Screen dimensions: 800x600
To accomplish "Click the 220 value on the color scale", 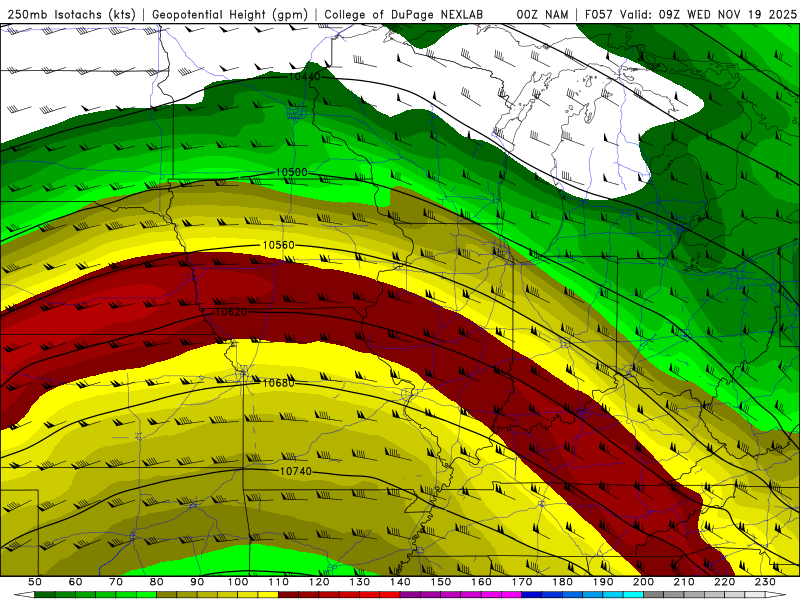I will click(x=724, y=582).
